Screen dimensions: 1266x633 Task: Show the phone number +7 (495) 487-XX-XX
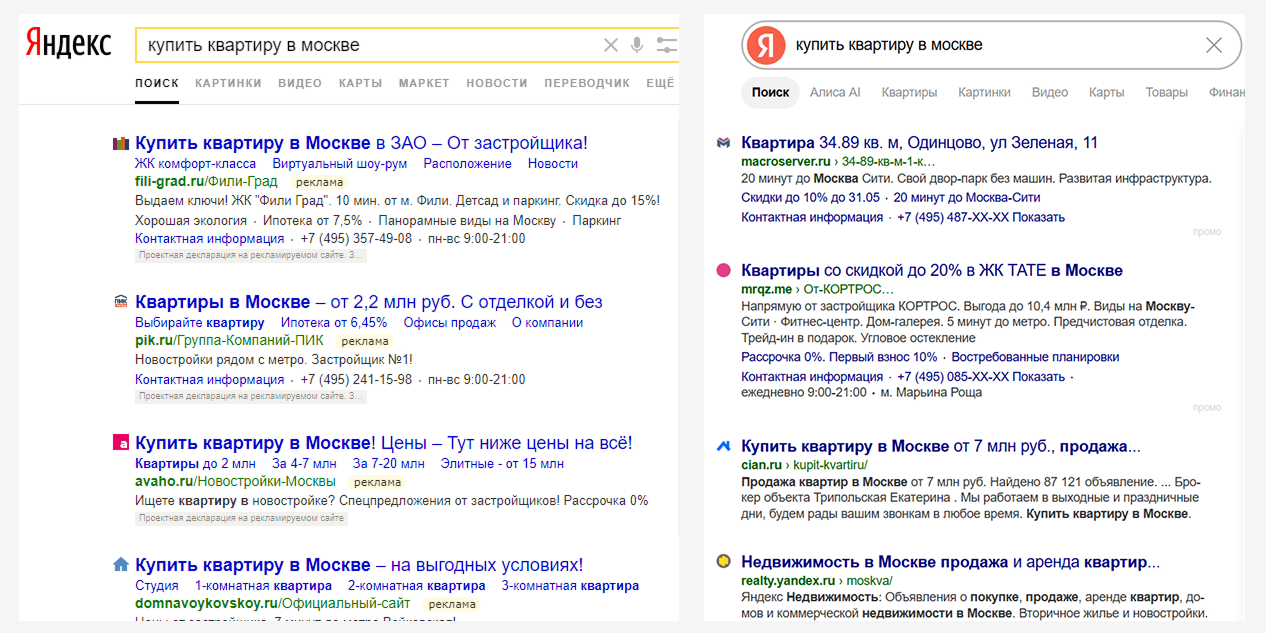point(981,217)
